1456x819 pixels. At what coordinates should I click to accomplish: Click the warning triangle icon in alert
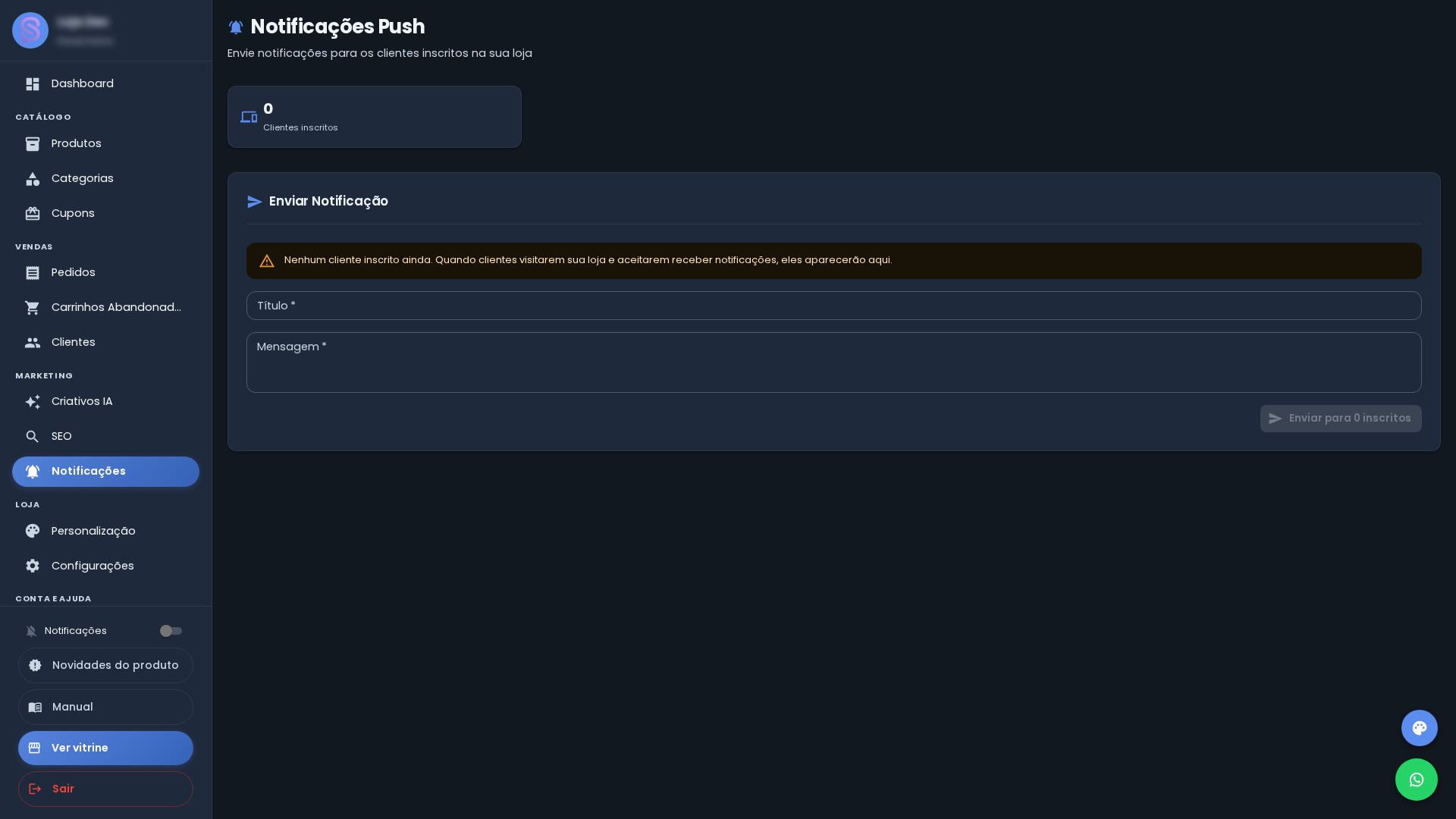[267, 261]
